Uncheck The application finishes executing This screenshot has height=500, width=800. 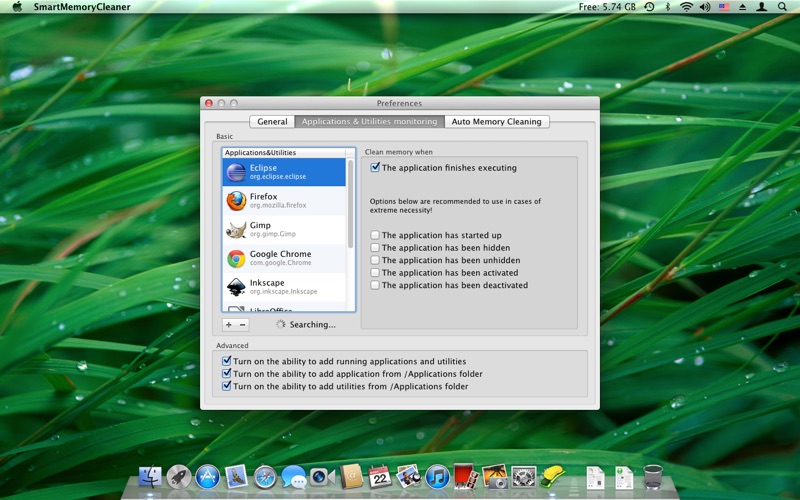(x=375, y=167)
